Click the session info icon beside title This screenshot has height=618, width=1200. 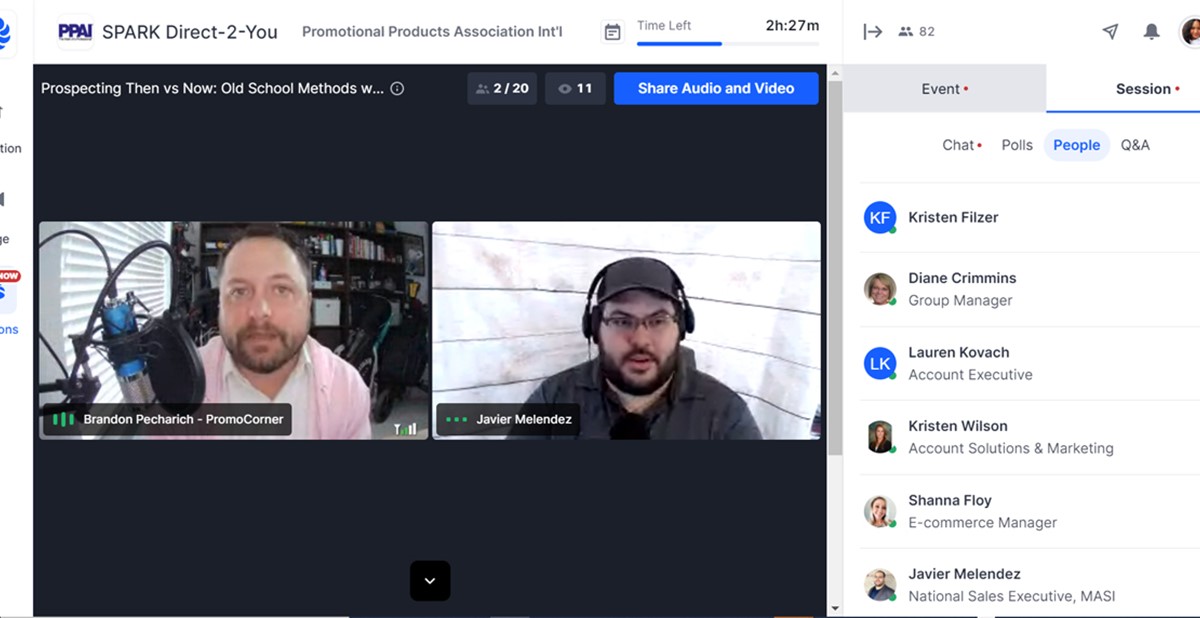(x=397, y=89)
